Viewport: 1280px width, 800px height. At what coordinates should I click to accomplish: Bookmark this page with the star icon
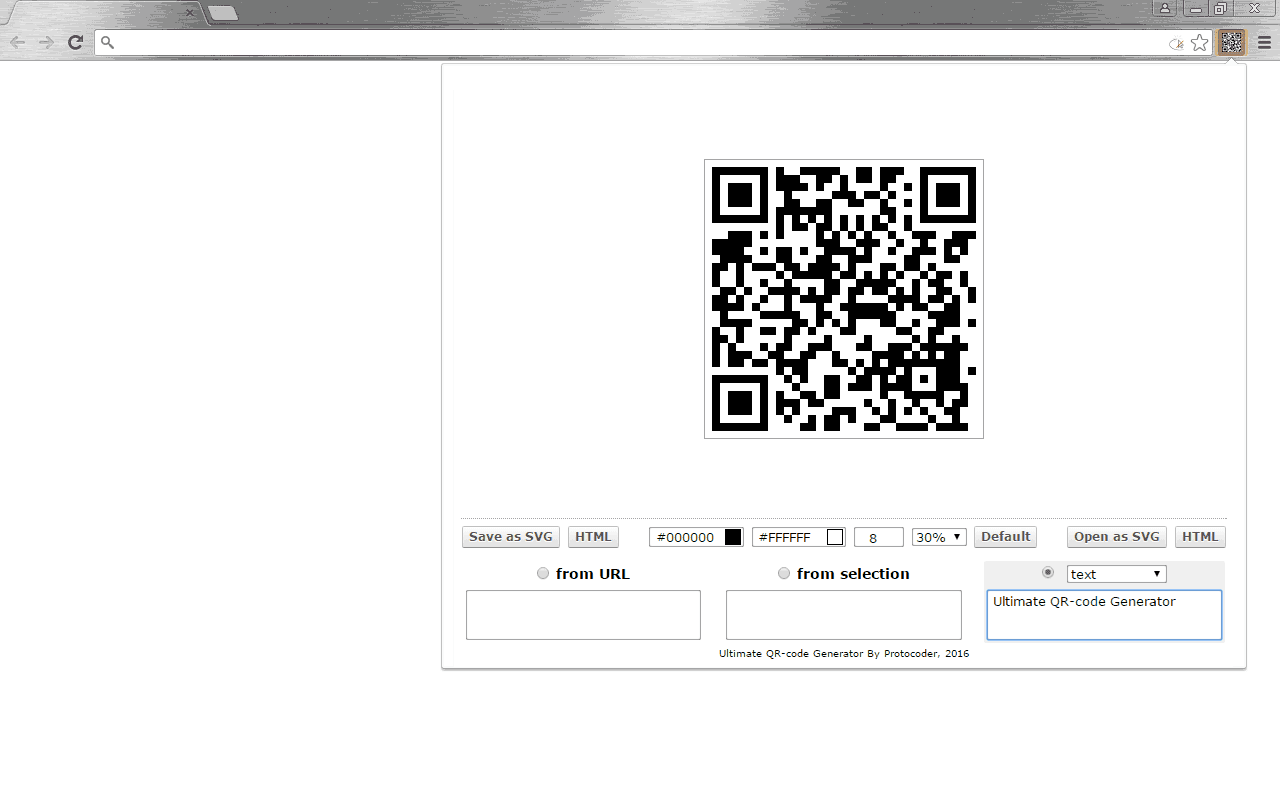[1199, 43]
